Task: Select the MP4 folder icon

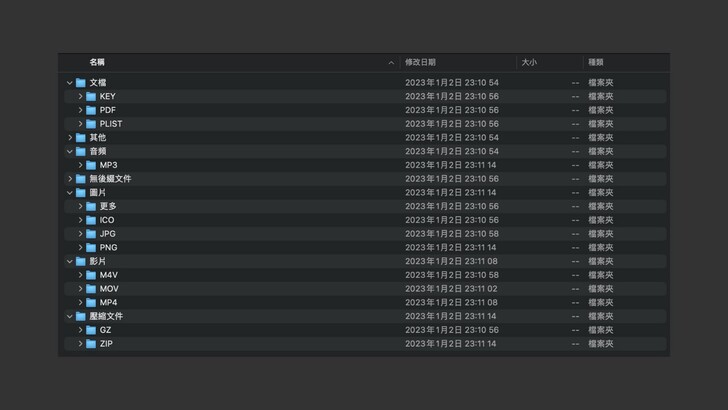Action: tap(91, 302)
